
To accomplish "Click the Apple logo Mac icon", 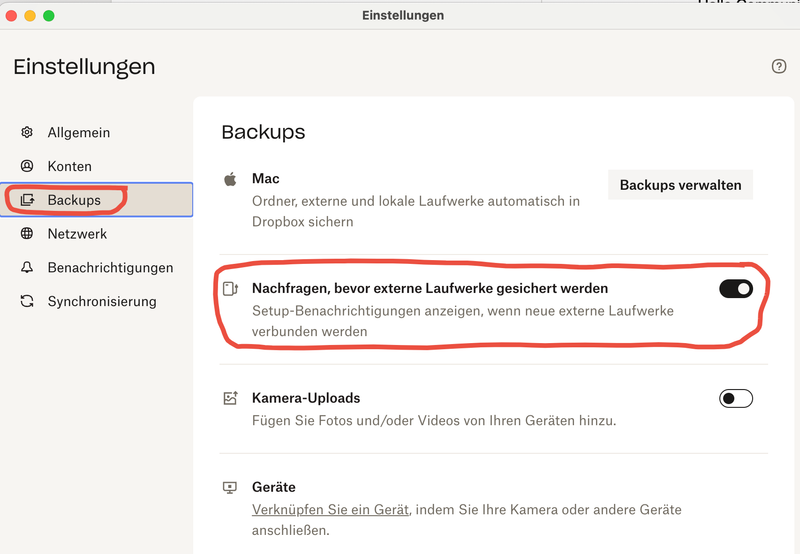I will click(x=230, y=179).
